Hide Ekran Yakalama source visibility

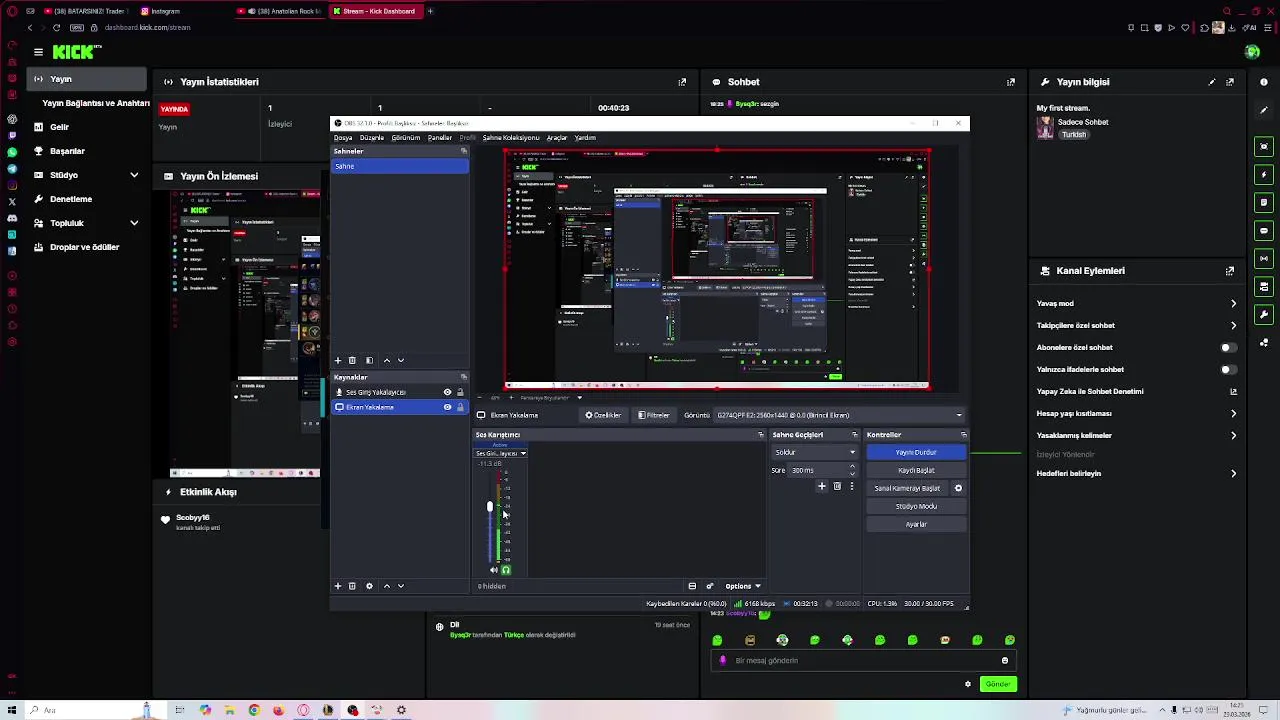point(447,407)
